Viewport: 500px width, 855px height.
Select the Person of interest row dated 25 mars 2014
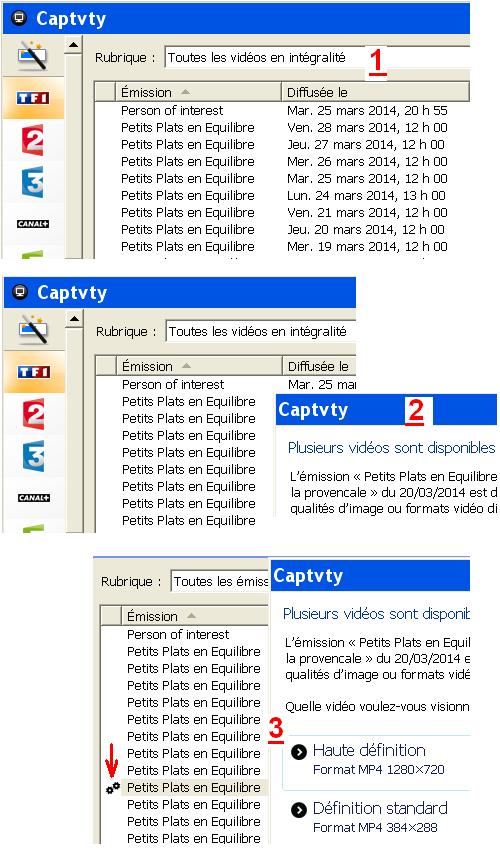click(x=282, y=110)
